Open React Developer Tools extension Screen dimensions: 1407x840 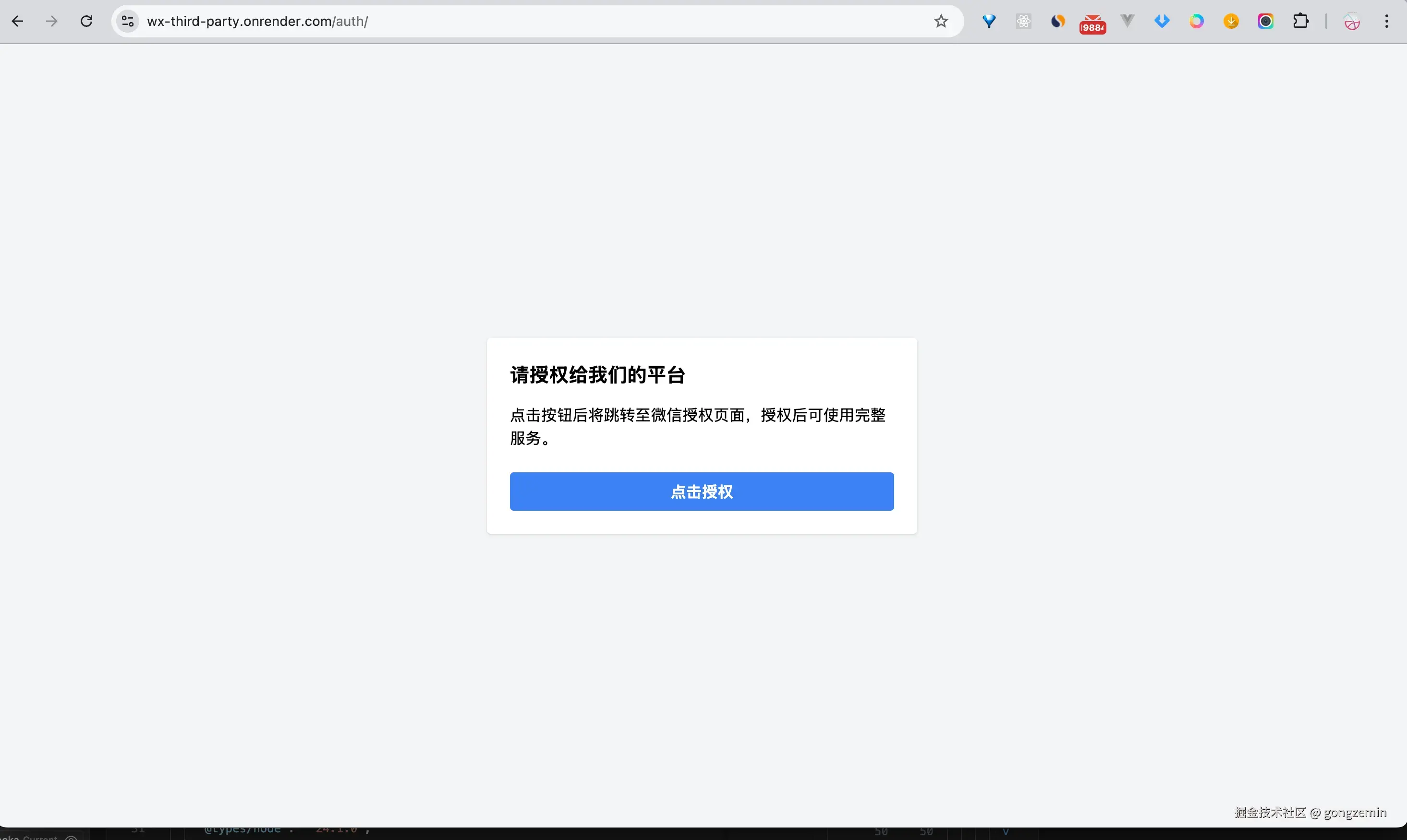pyautogui.click(x=1023, y=22)
